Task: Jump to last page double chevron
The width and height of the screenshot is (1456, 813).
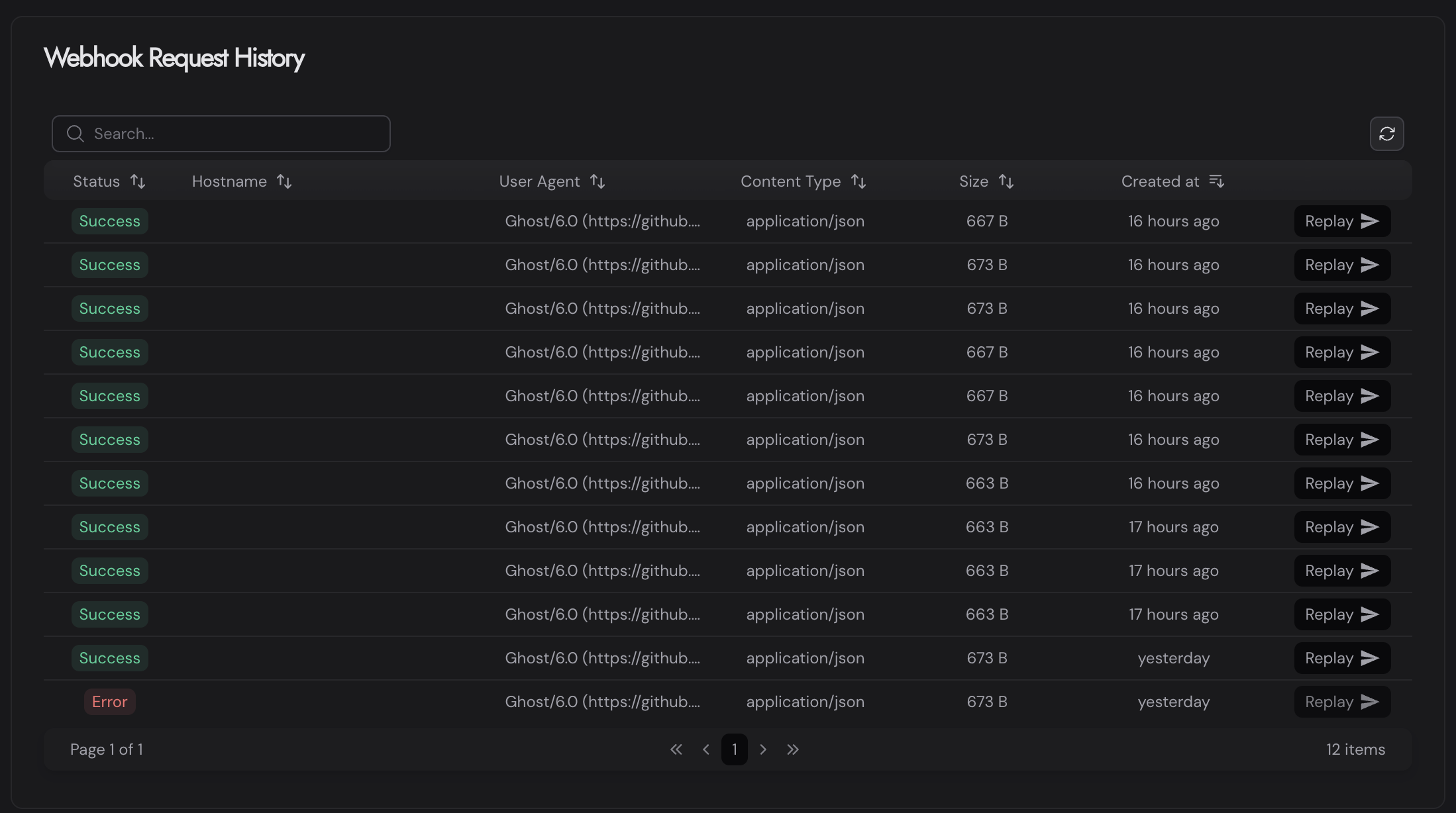Action: (793, 749)
